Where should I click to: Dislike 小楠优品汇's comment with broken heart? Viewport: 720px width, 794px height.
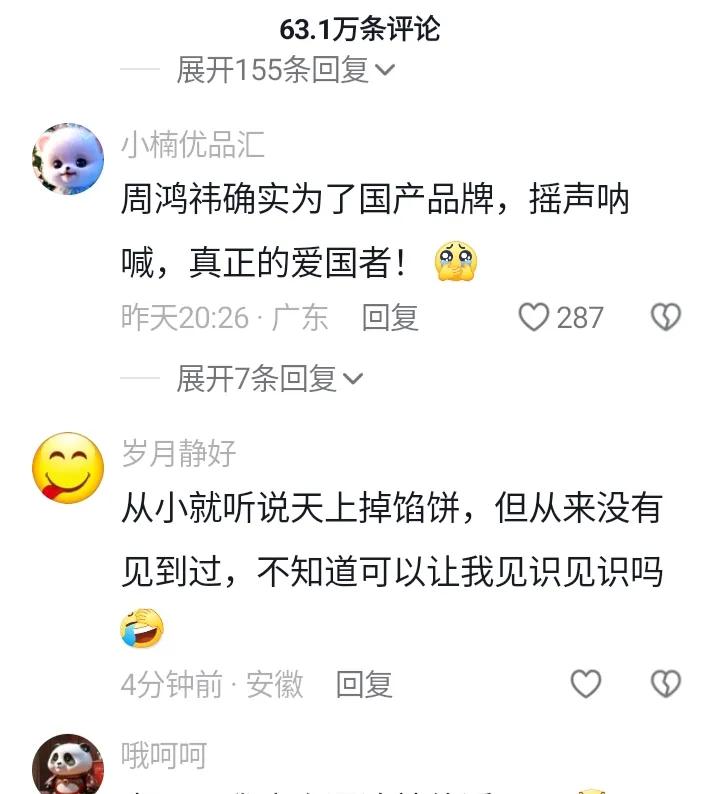point(666,317)
